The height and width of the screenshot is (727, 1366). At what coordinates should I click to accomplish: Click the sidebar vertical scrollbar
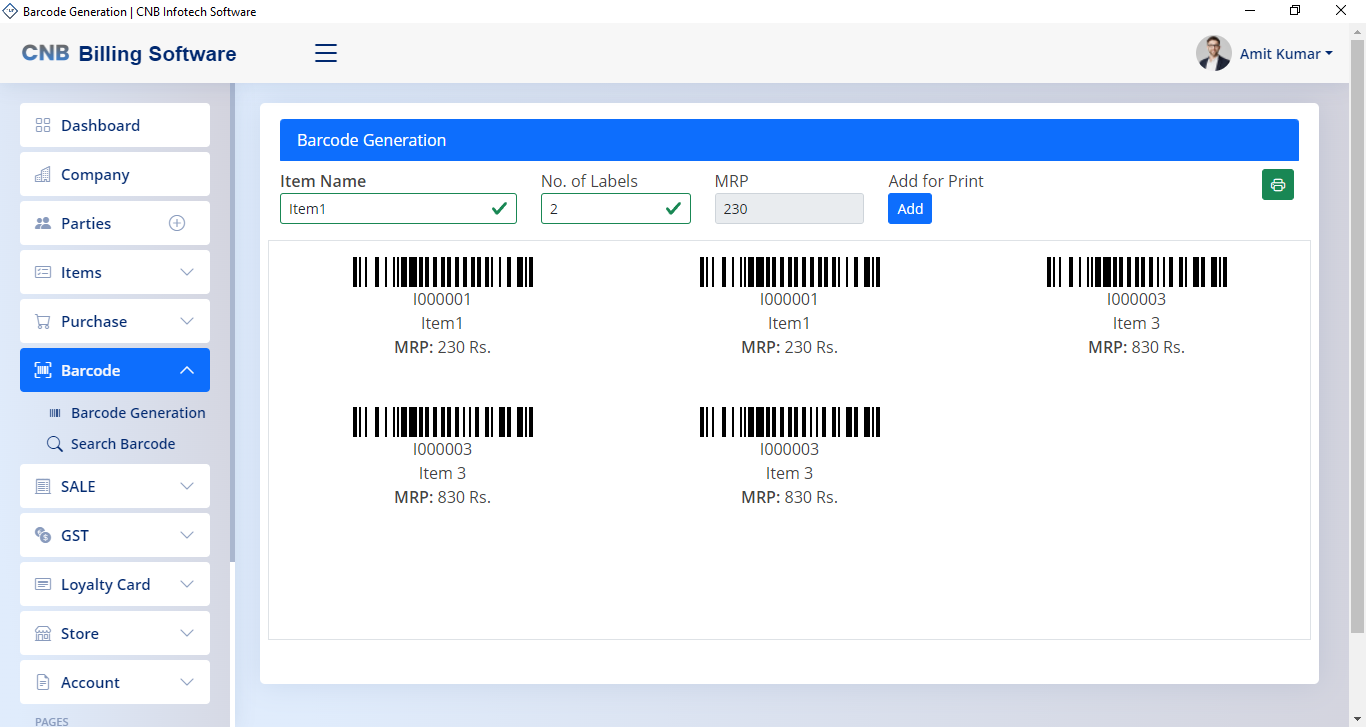click(232, 322)
